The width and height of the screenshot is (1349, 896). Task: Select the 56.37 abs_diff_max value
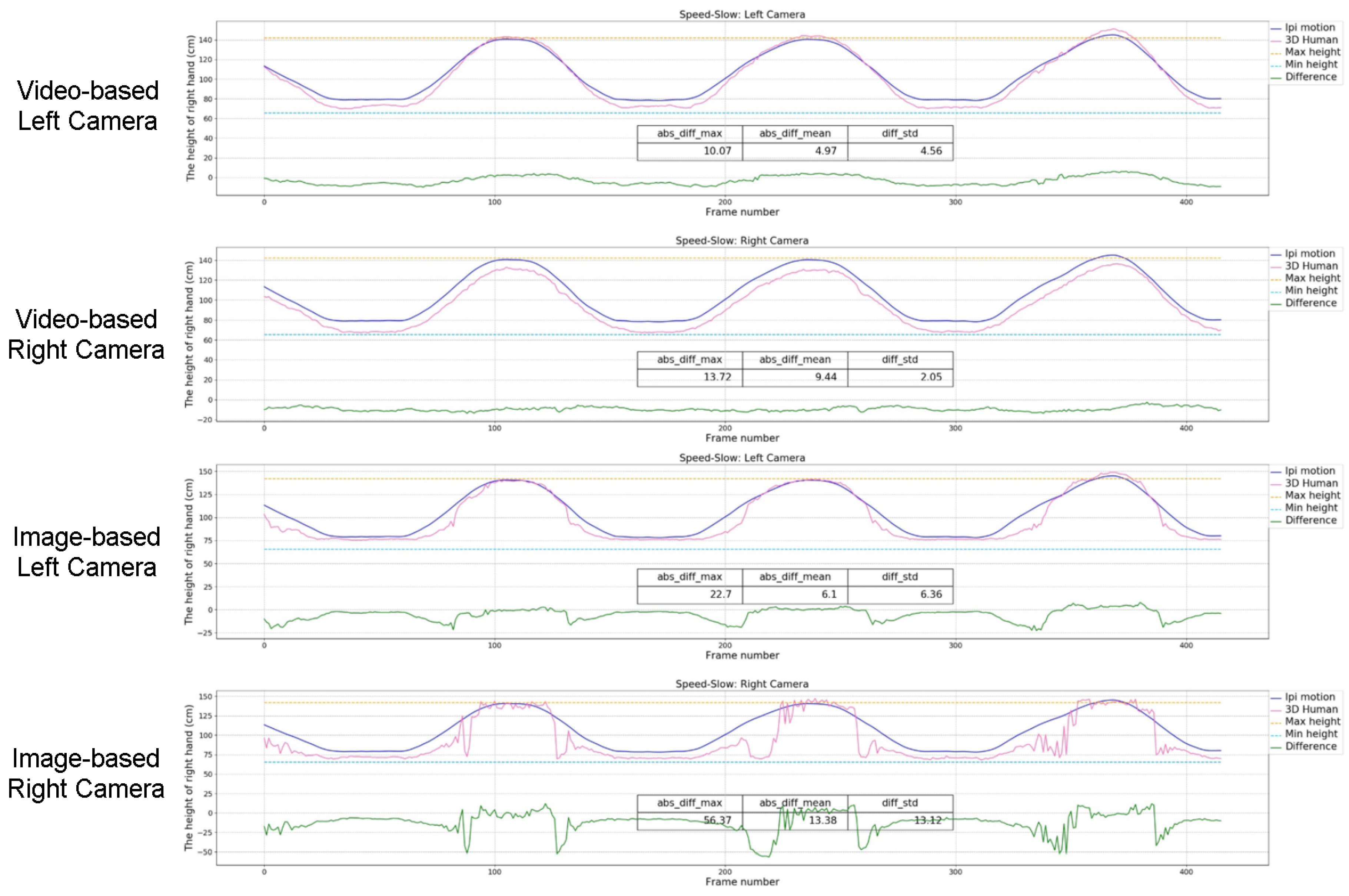tap(717, 820)
